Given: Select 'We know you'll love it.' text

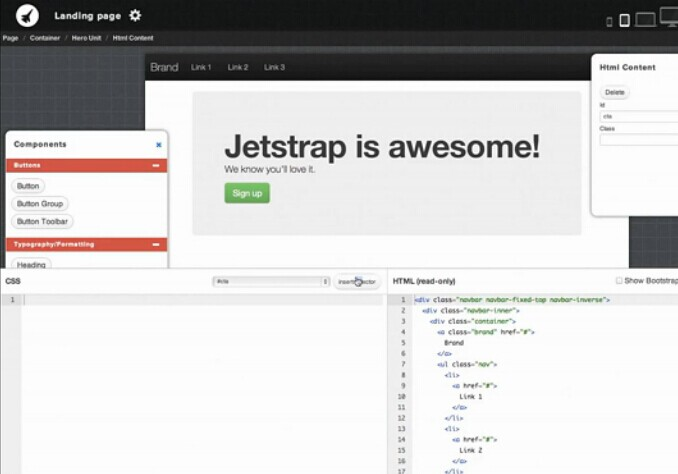Looking at the screenshot, I should pos(269,169).
